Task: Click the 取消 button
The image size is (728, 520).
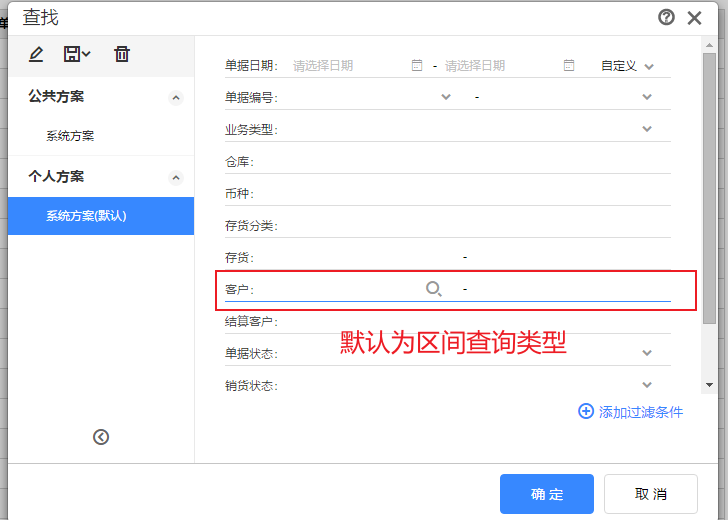Action: tap(651, 494)
